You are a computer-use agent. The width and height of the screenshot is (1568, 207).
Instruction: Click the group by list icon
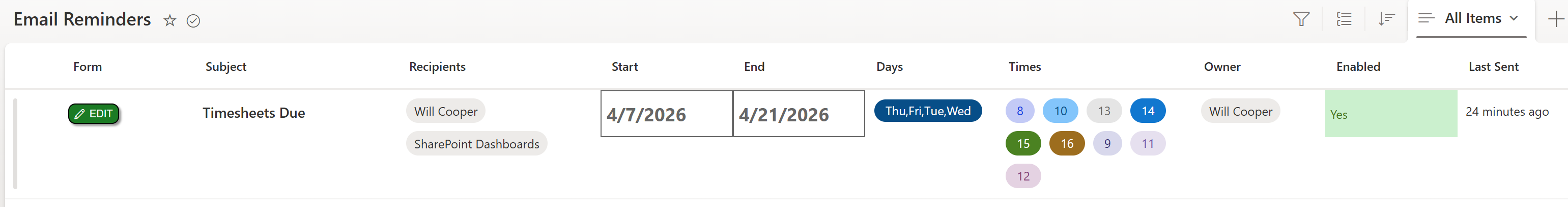pyautogui.click(x=1344, y=19)
